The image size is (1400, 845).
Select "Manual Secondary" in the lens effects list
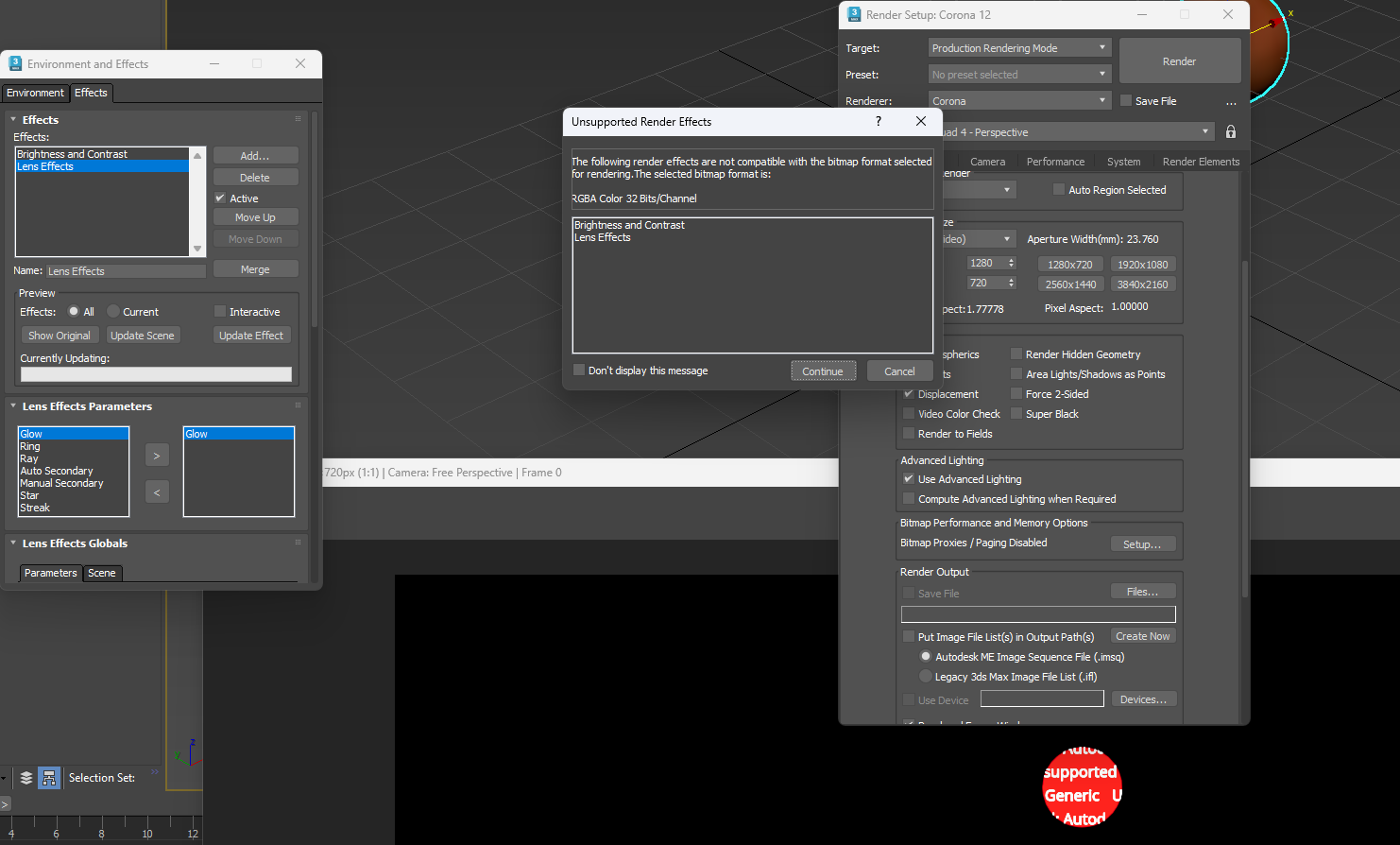(61, 483)
